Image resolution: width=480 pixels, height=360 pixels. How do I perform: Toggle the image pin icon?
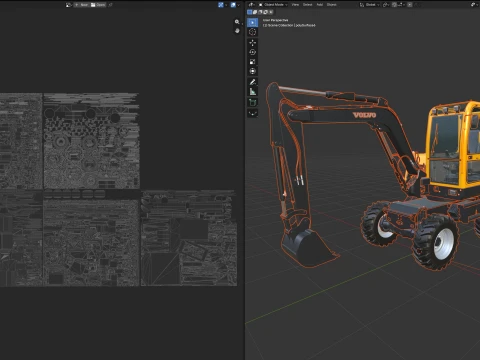[110, 5]
